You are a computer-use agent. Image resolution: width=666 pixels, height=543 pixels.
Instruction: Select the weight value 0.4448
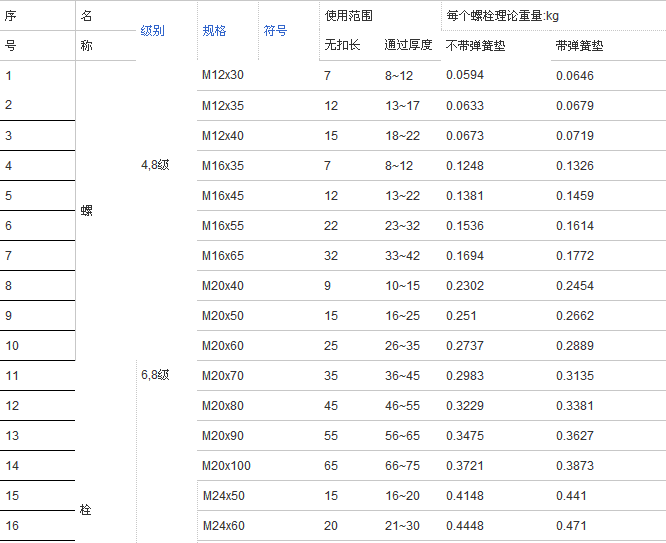click(464, 526)
